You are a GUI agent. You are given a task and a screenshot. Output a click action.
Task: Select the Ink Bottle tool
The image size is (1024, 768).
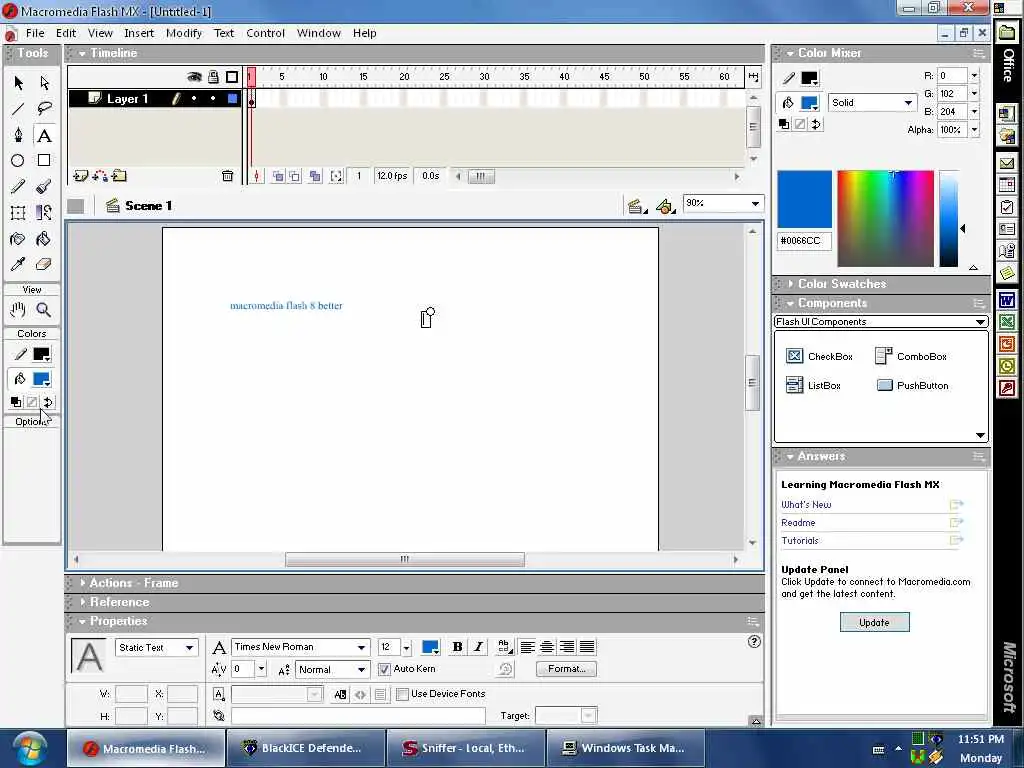[x=18, y=239]
